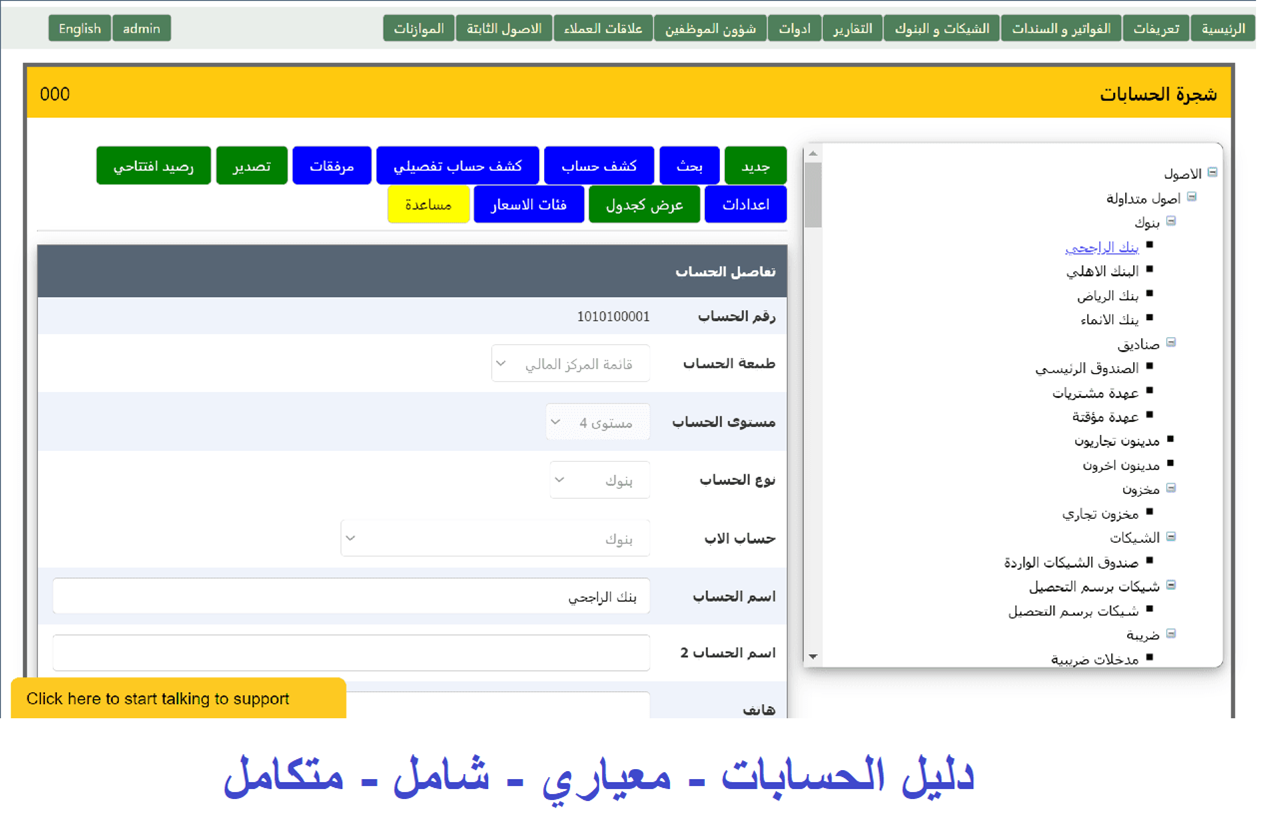The image size is (1270, 813).
Task: Click the yellow مساعدة help button
Action: [428, 205]
